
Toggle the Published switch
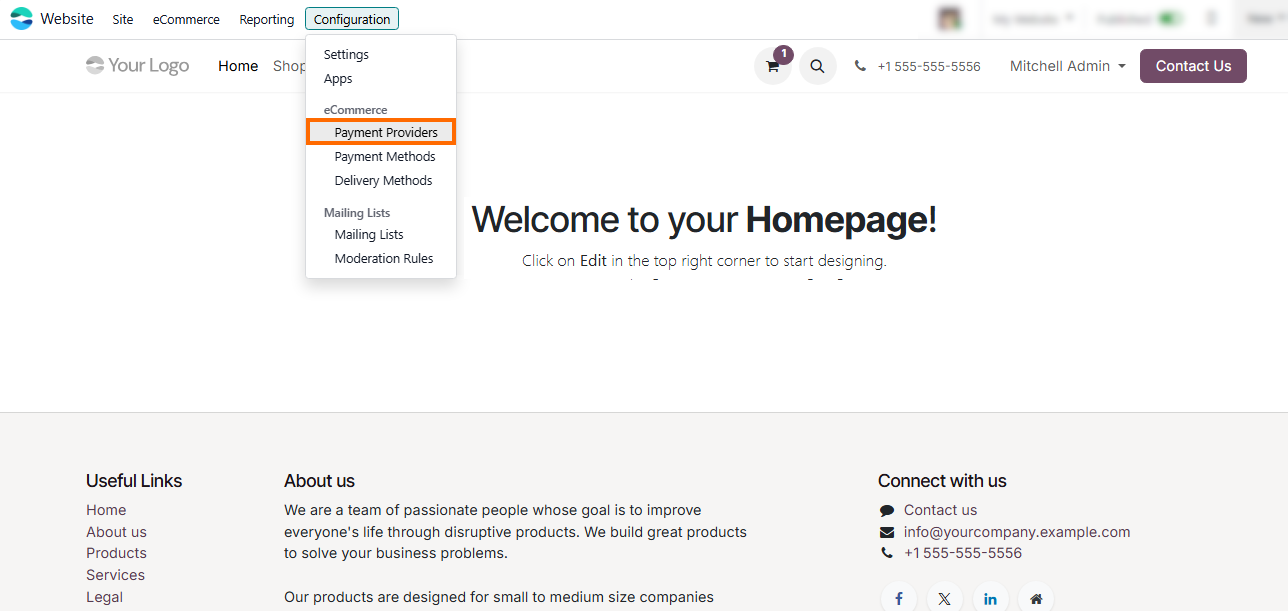(1168, 19)
